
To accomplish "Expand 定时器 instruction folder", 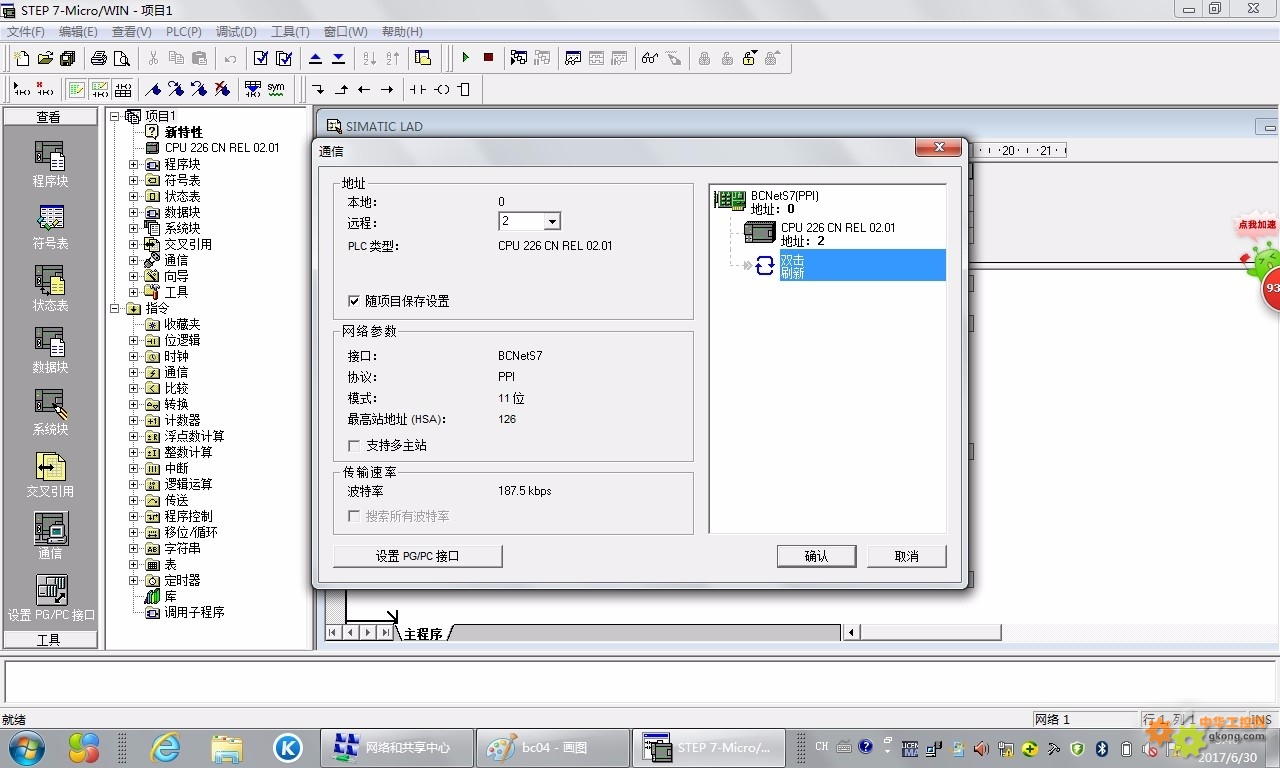I will 133,580.
